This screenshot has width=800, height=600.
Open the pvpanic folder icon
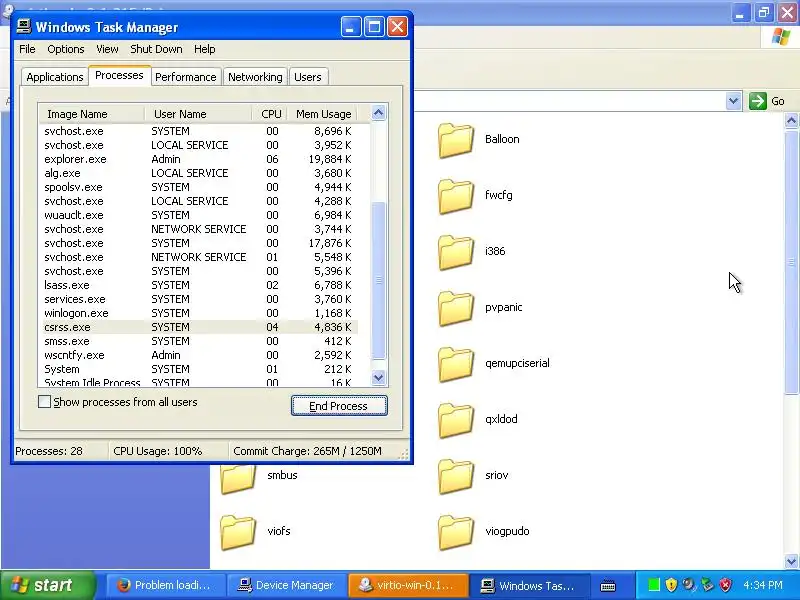click(456, 308)
